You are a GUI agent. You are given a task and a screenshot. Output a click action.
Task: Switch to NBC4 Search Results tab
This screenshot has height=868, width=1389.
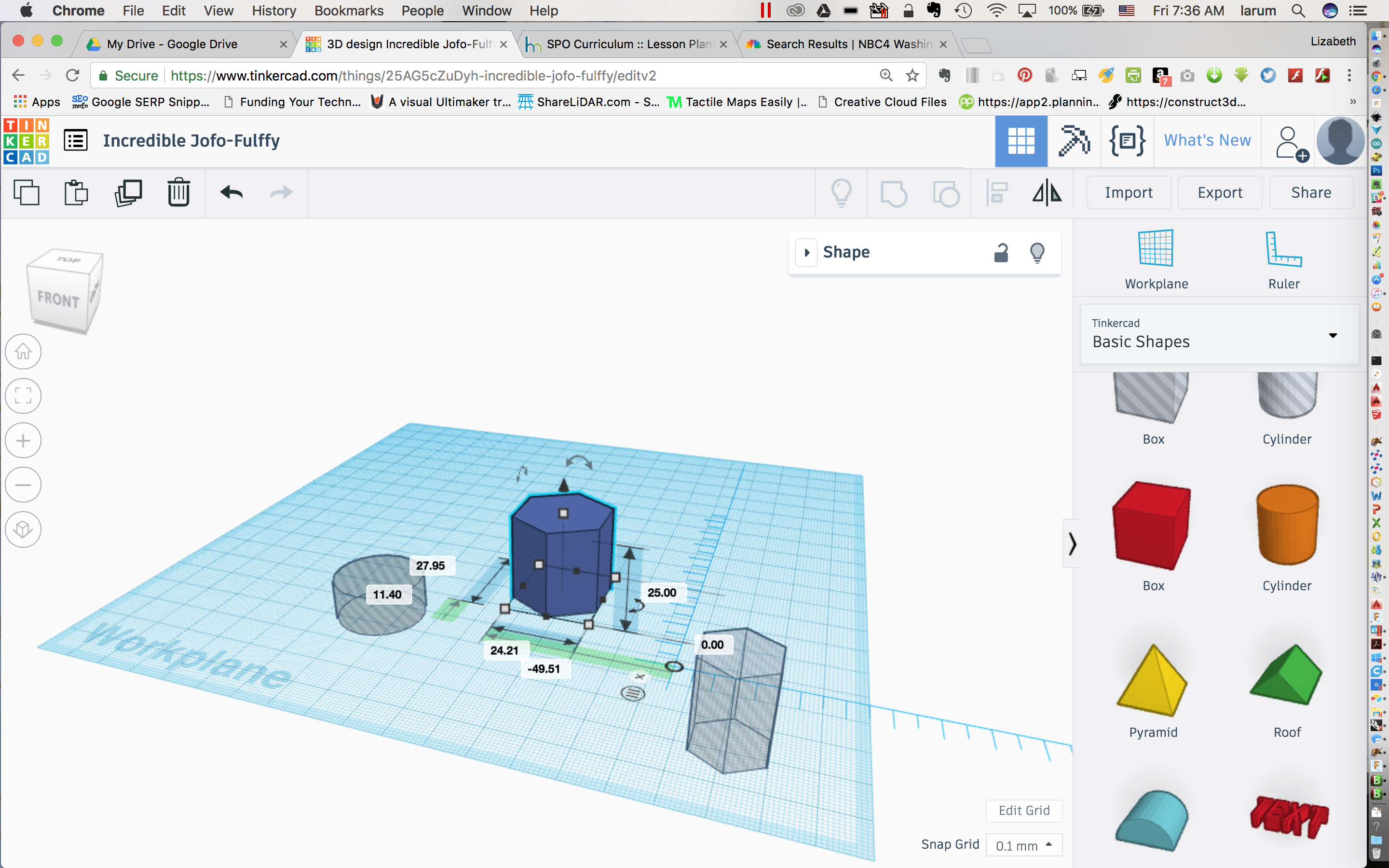pyautogui.click(x=848, y=44)
